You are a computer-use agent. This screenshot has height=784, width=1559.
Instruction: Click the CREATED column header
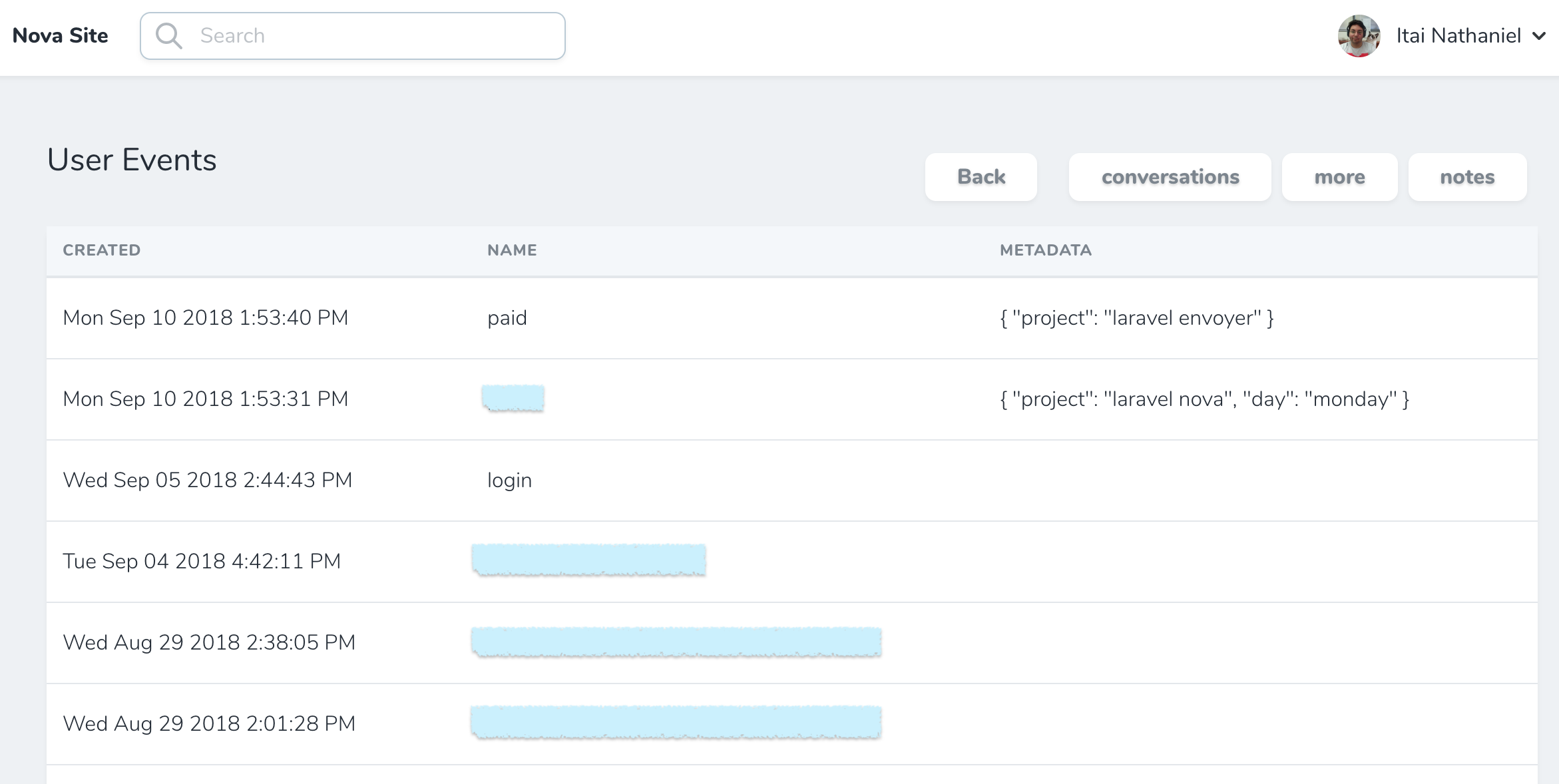pos(102,250)
